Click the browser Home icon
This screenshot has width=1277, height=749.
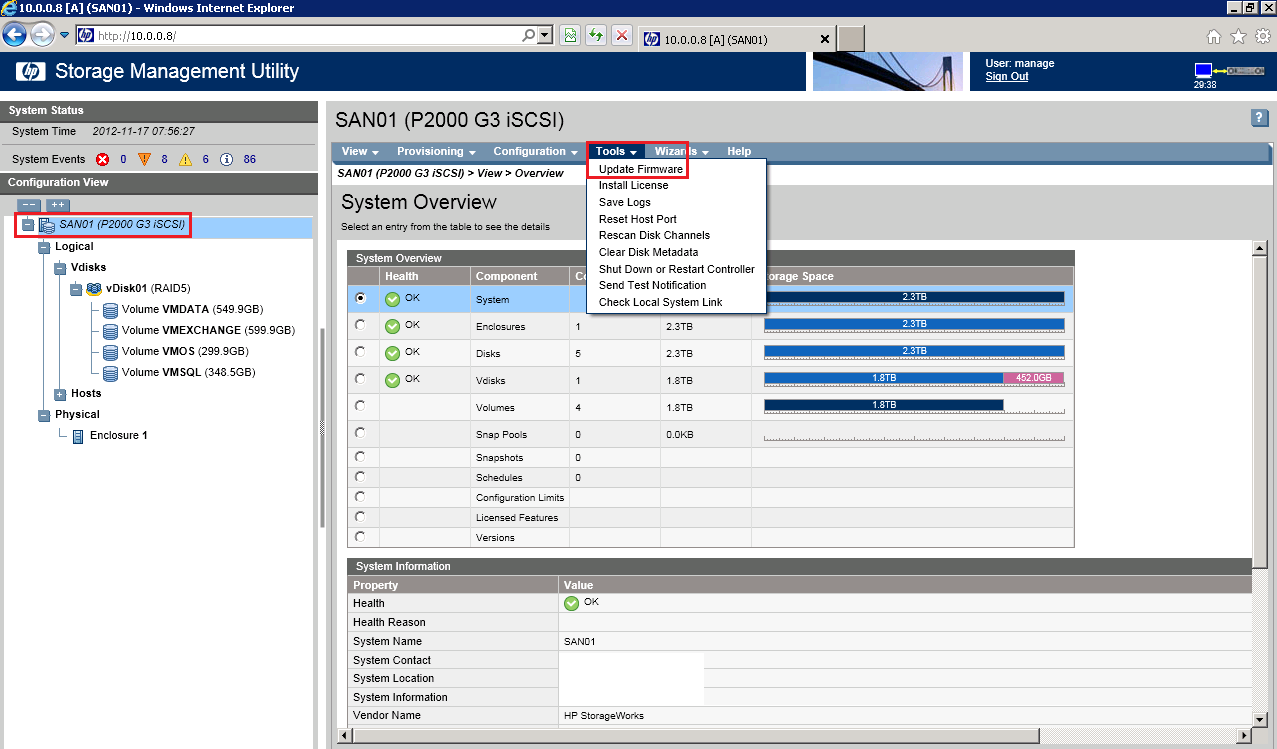[x=1214, y=37]
